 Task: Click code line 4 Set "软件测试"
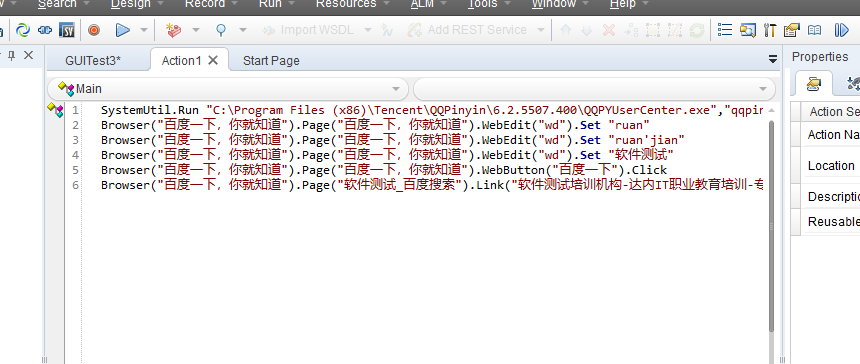coord(387,155)
